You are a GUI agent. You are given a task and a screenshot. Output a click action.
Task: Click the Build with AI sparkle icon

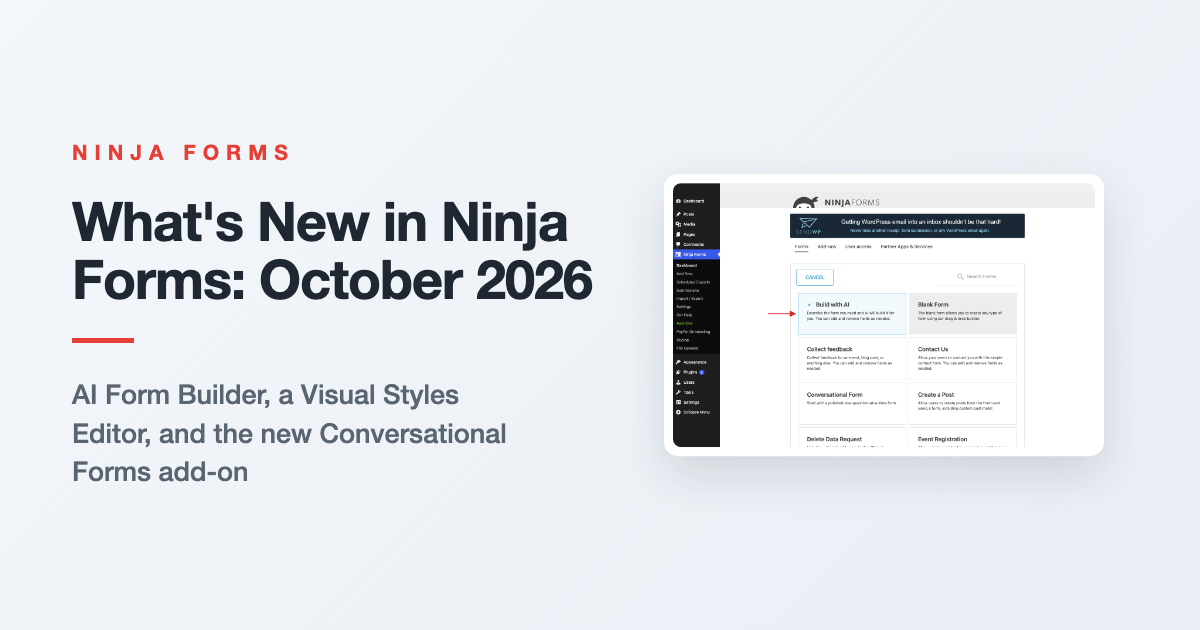coord(809,304)
